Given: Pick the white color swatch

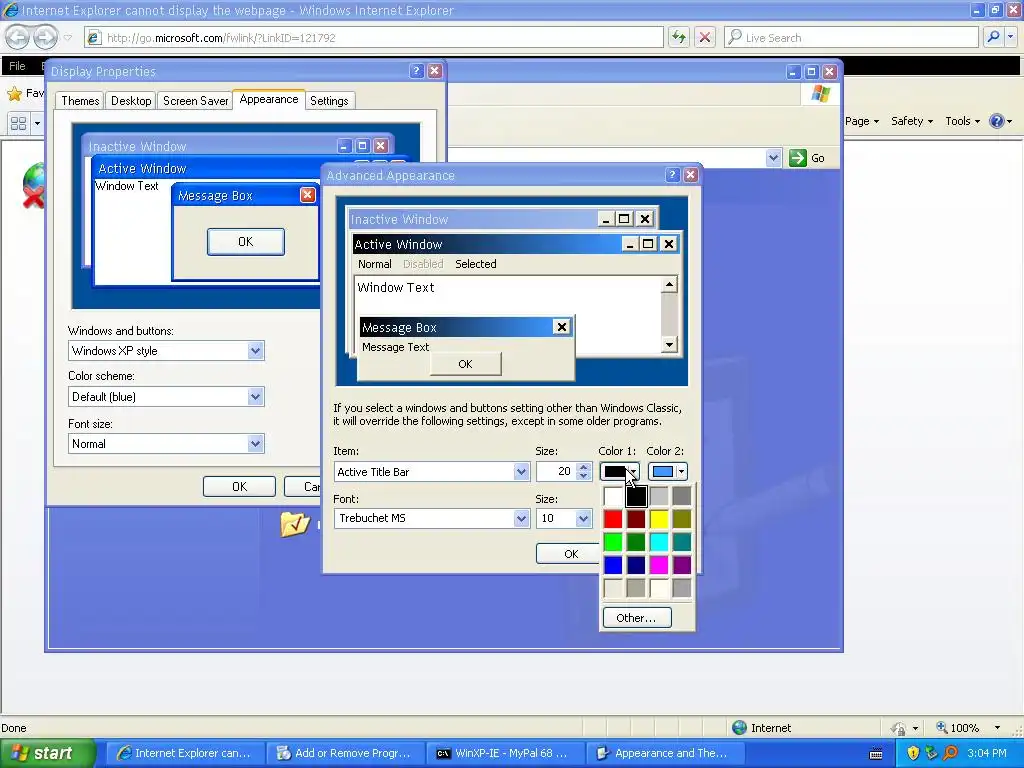Looking at the screenshot, I should pos(613,496).
